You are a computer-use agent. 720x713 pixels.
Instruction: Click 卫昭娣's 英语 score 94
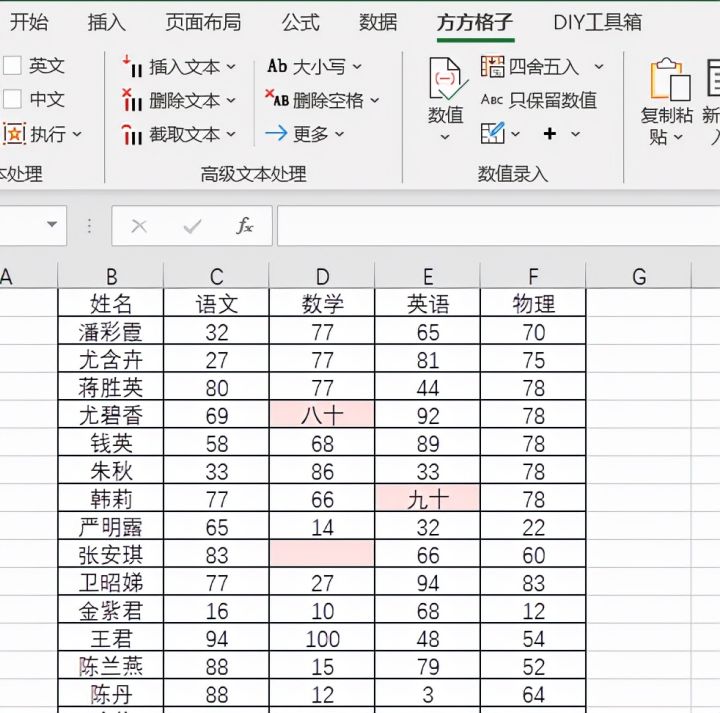[x=428, y=582]
